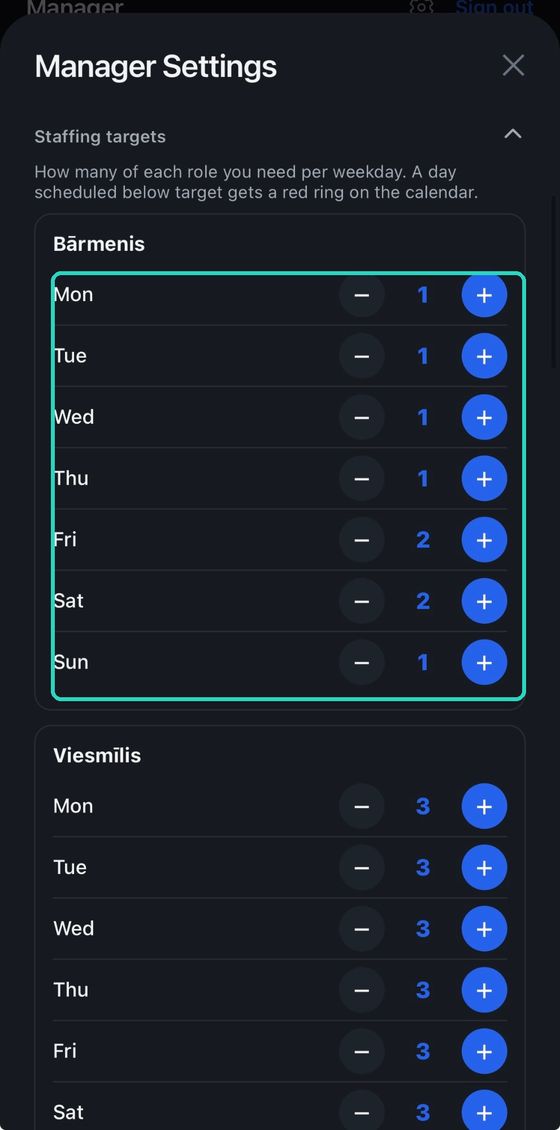The height and width of the screenshot is (1130, 560).
Task: Decrease Bārmenis Friday staffing target
Action: (x=362, y=540)
